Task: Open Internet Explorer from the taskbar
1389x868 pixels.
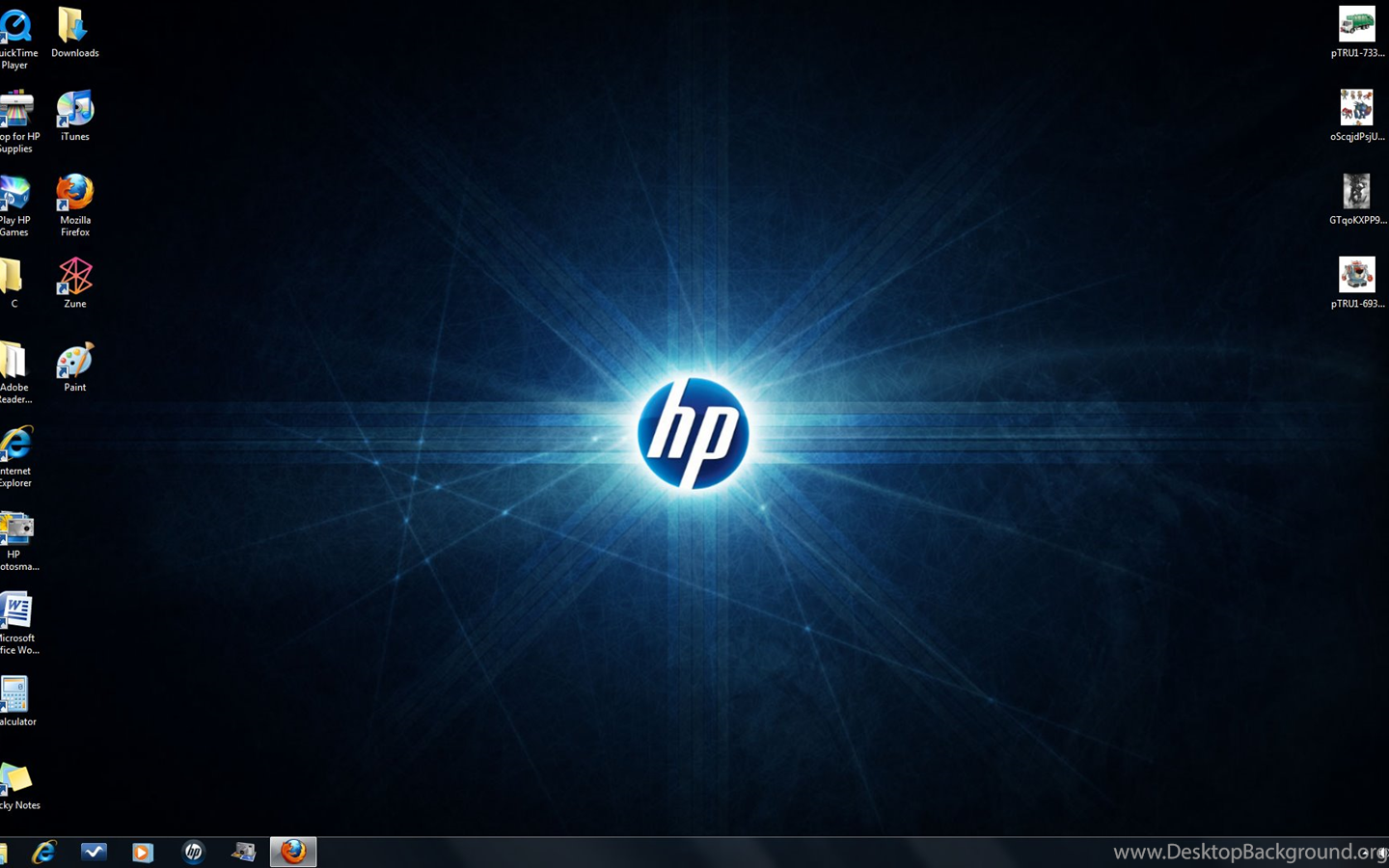Action: pos(44,852)
